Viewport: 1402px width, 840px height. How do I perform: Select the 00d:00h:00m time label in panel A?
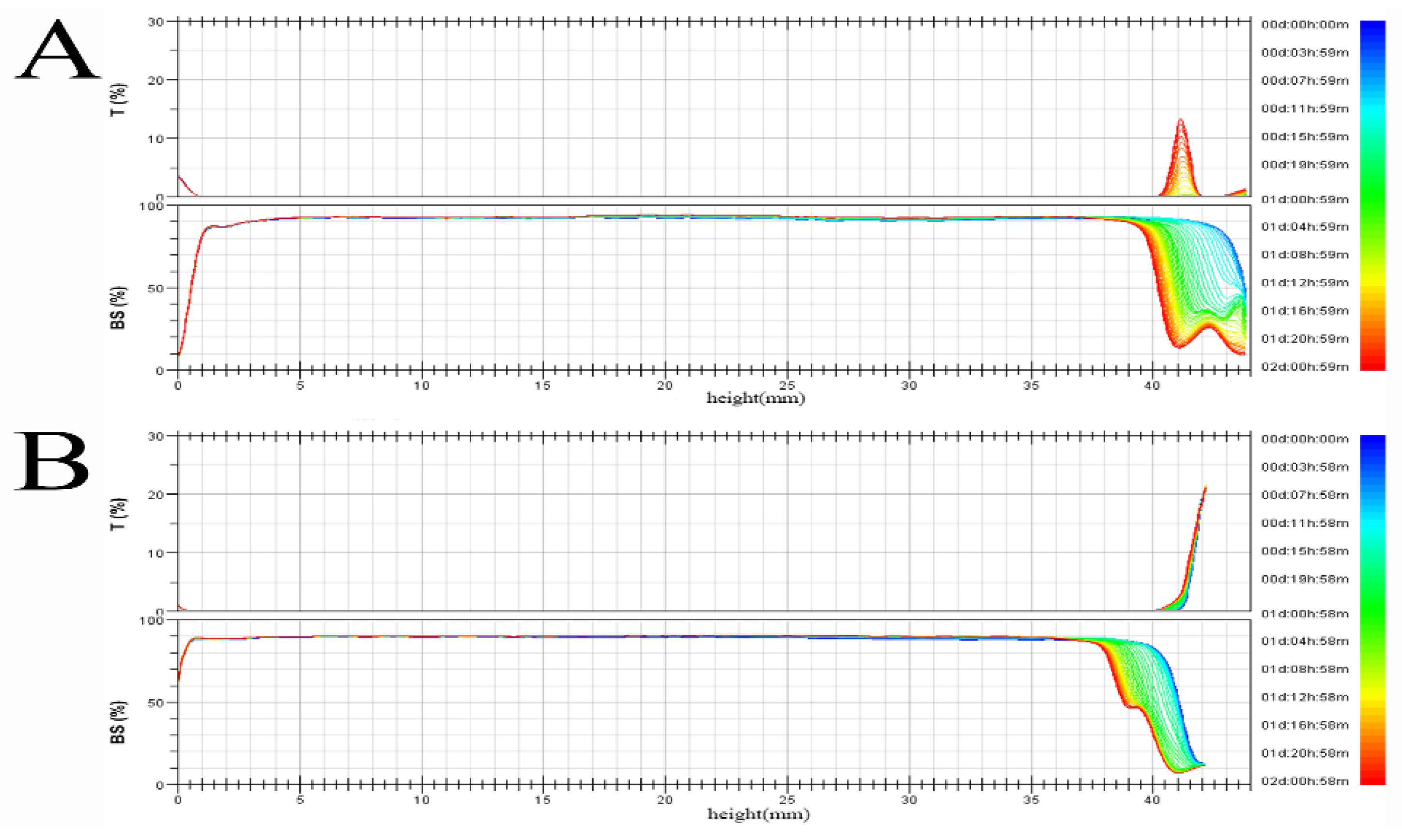[x=1305, y=24]
